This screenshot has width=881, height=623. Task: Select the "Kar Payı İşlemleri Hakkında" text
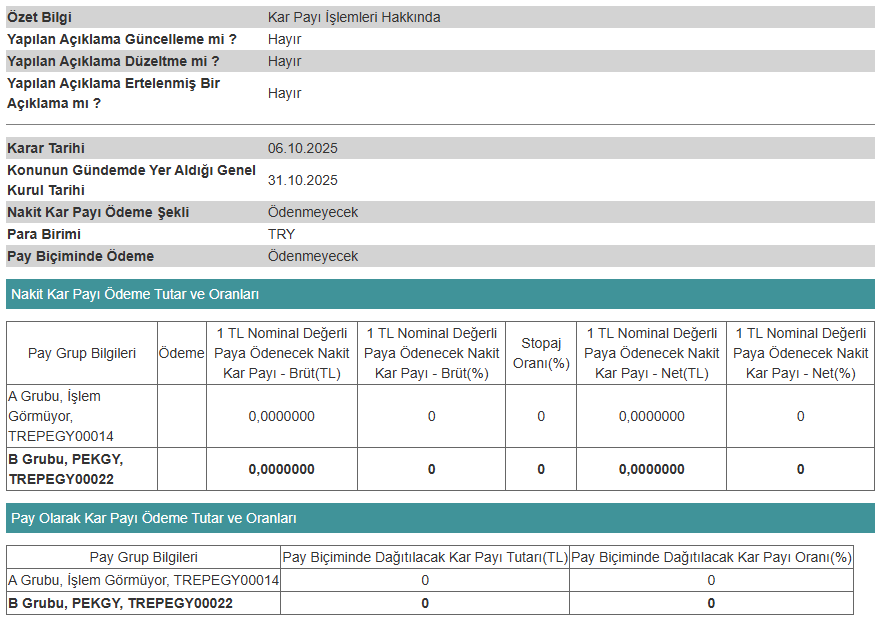pos(354,17)
